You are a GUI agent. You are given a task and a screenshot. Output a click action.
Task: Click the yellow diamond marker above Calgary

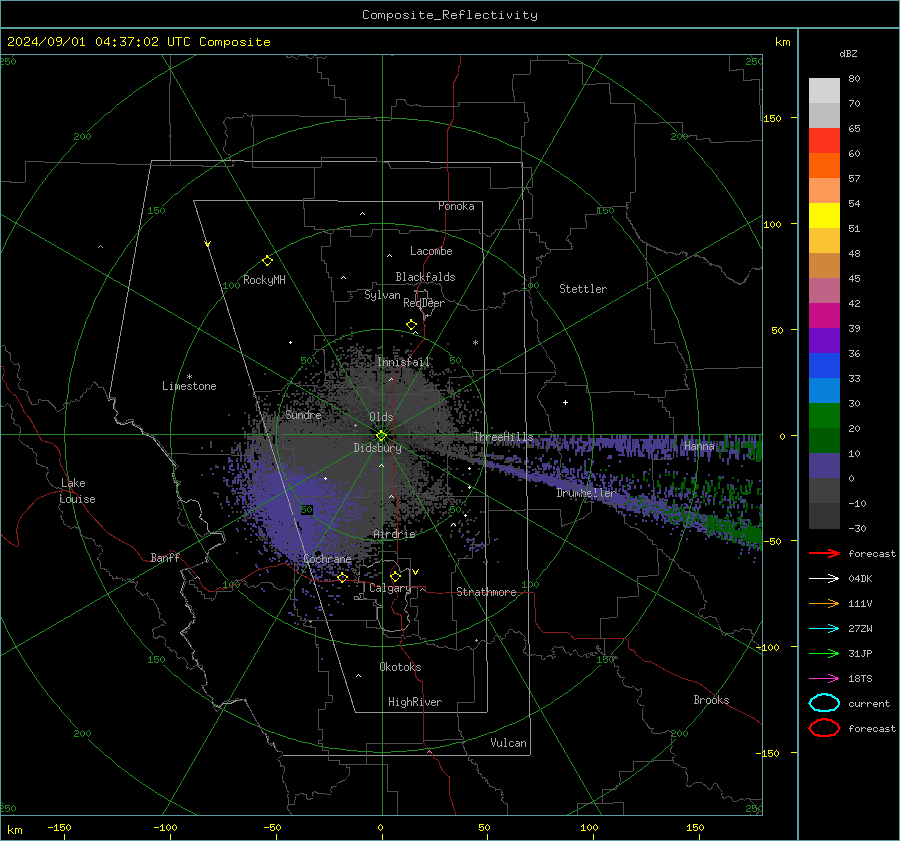point(395,576)
